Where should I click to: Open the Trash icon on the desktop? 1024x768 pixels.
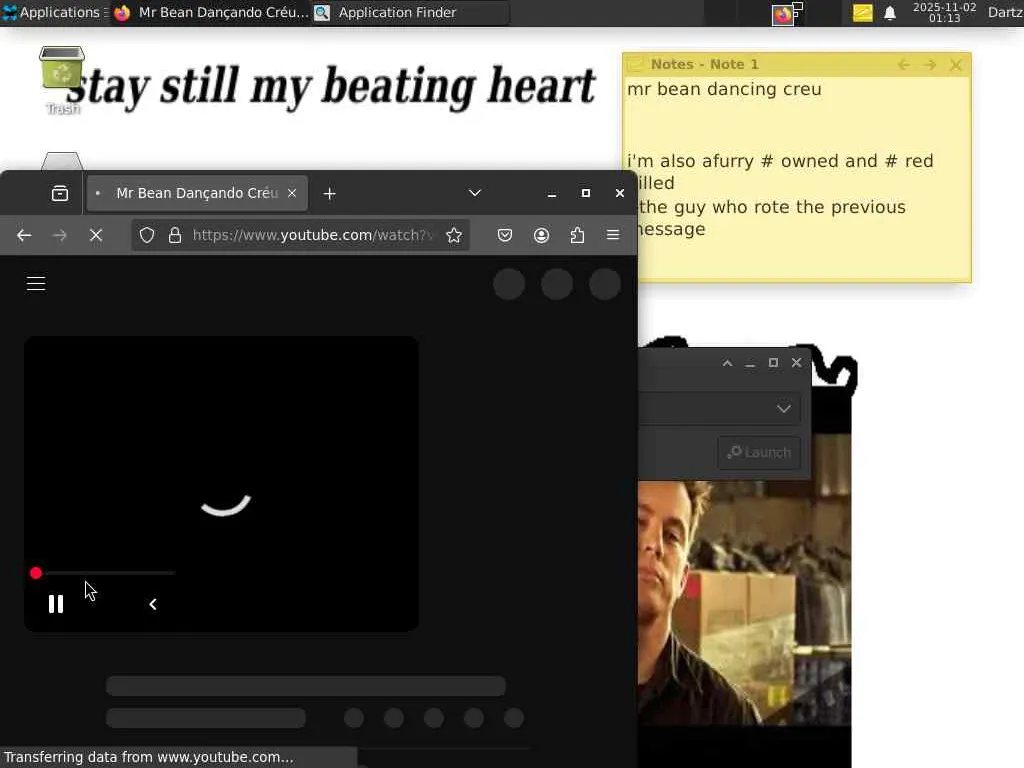(x=62, y=80)
